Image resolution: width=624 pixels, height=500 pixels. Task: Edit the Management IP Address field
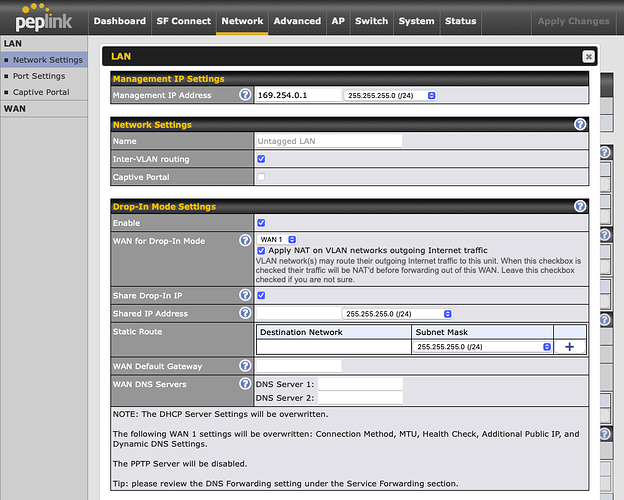pos(298,95)
